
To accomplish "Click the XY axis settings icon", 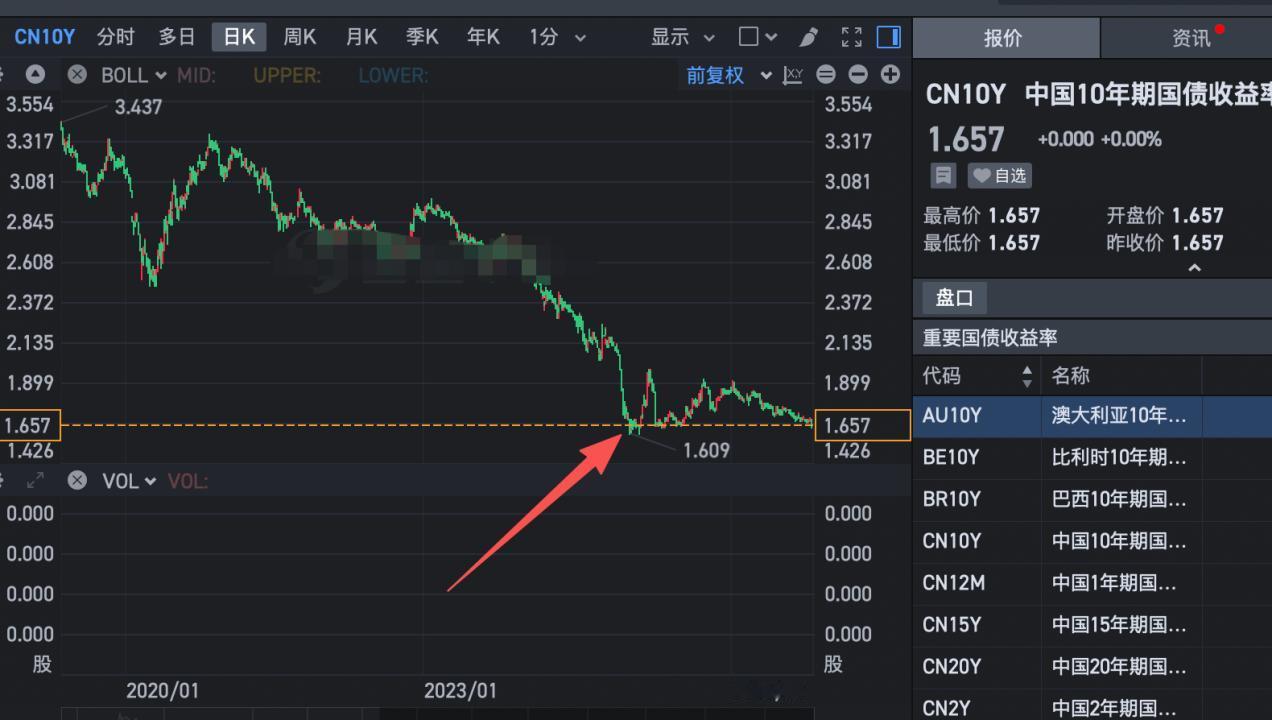I will (x=793, y=75).
